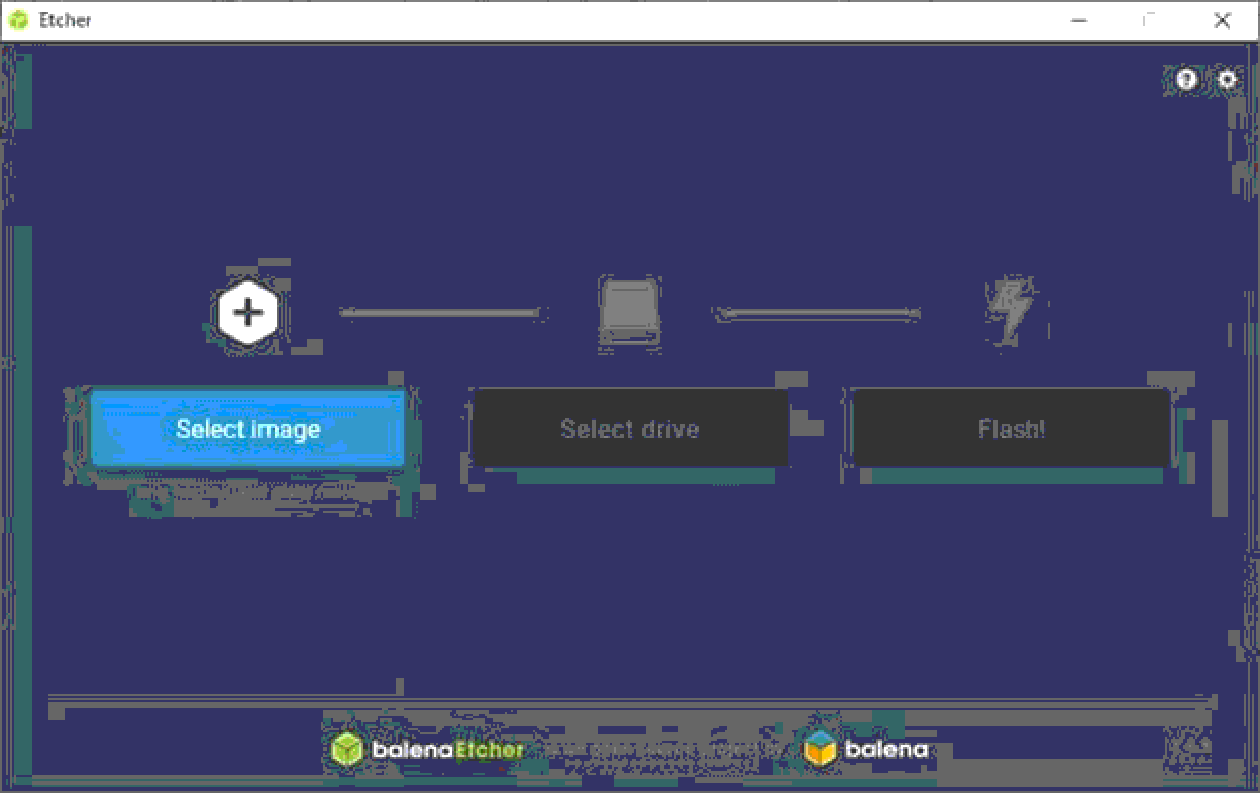
Task: Click the Etcher app icon in title bar
Action: (x=18, y=20)
